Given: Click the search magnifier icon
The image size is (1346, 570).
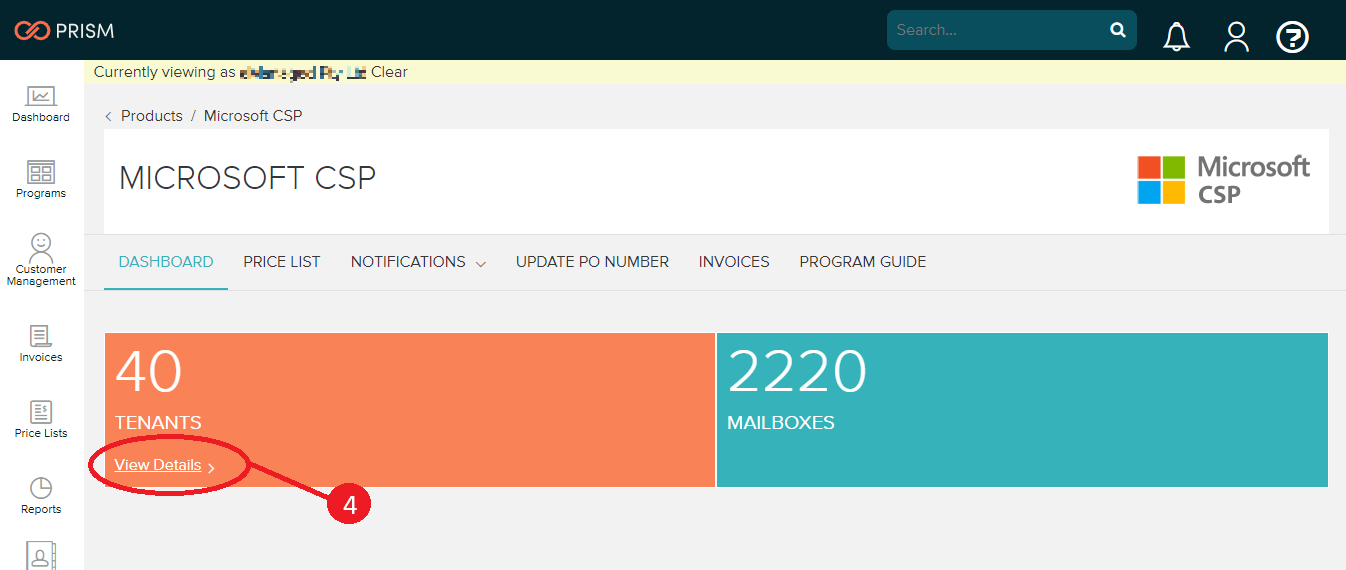Looking at the screenshot, I should click(x=1118, y=30).
